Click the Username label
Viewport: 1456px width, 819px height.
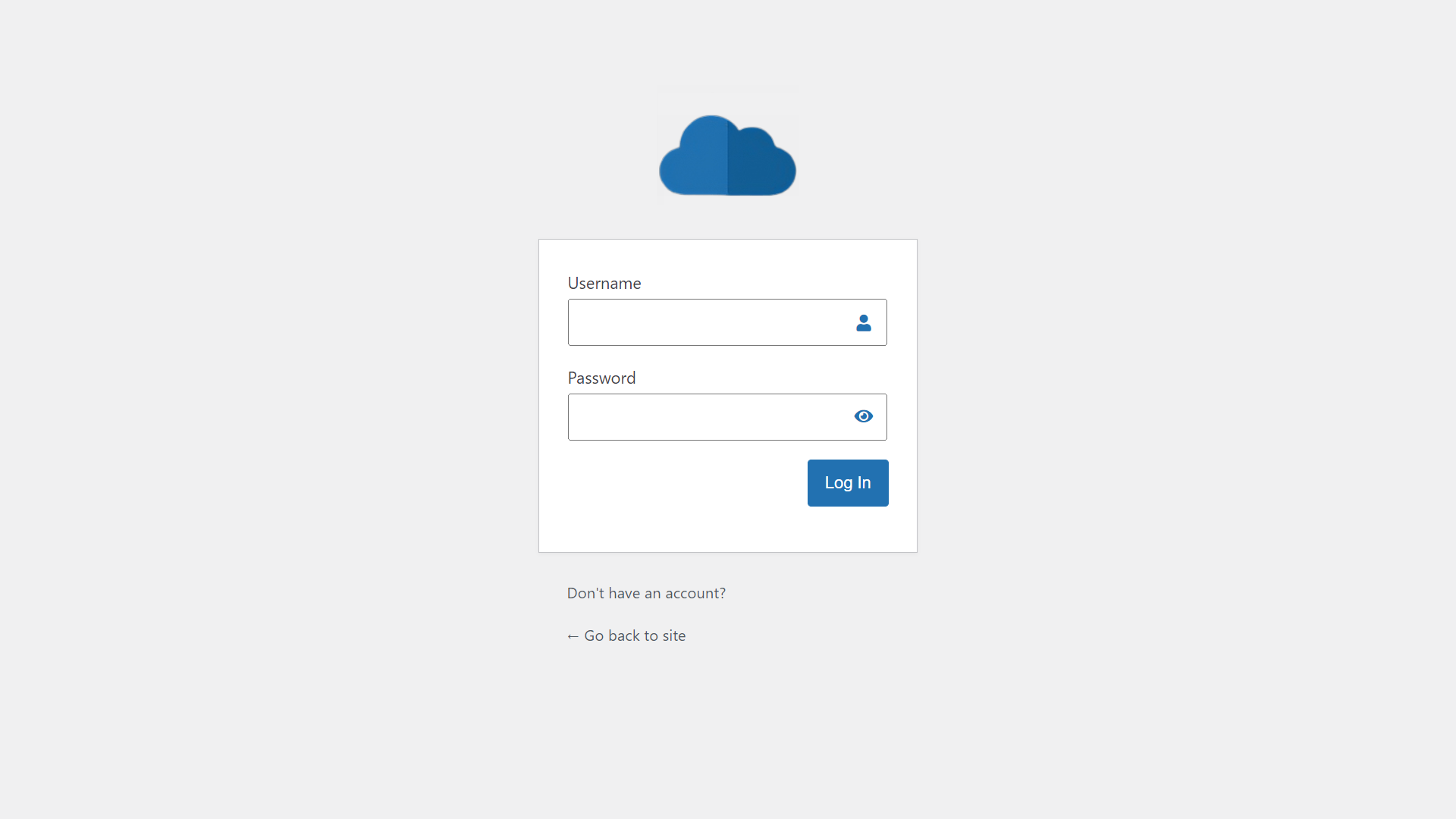click(604, 283)
